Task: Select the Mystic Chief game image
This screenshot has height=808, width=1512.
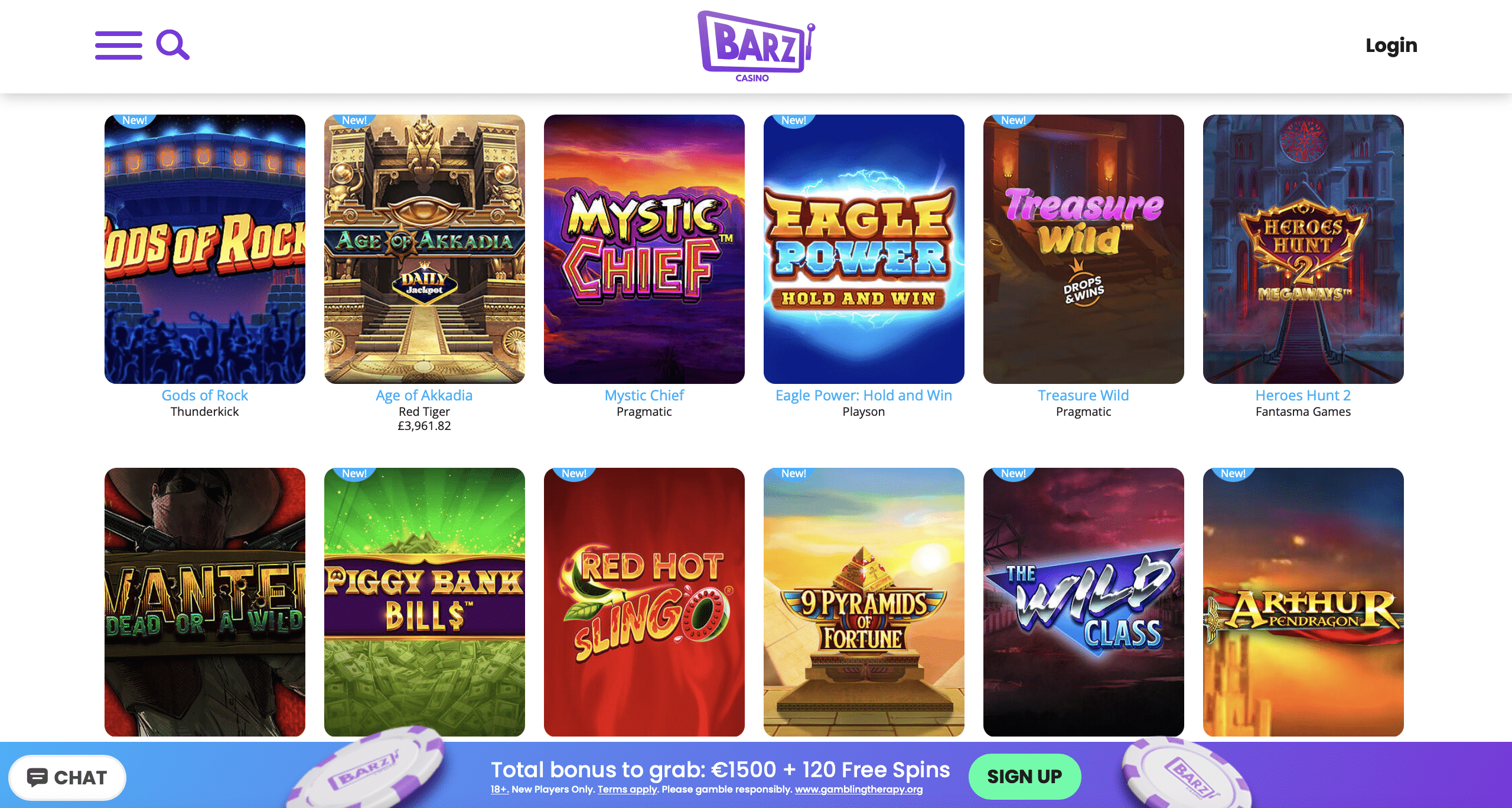Action: click(x=644, y=249)
